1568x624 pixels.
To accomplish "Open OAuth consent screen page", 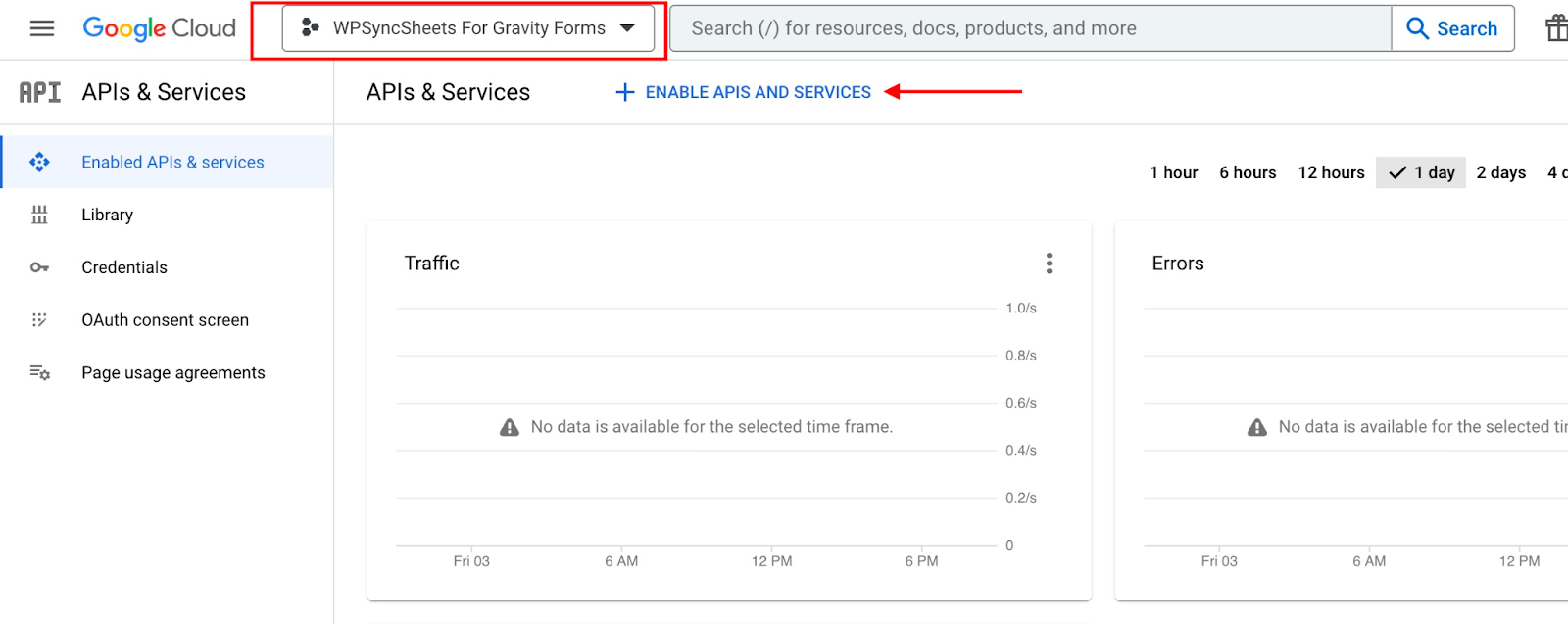I will pyautogui.click(x=167, y=320).
